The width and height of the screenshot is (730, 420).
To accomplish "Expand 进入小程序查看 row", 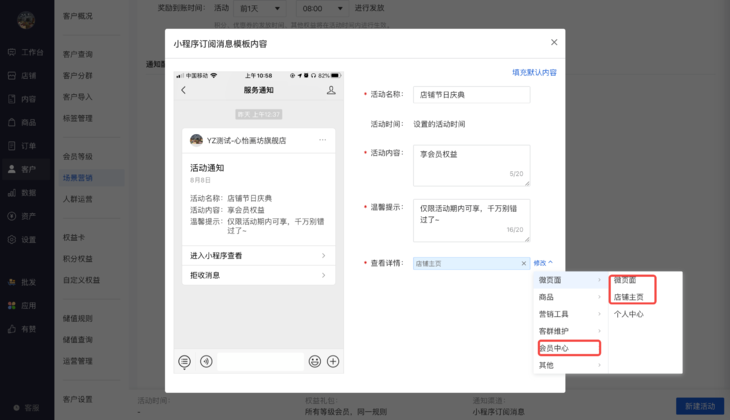I will pos(258,256).
